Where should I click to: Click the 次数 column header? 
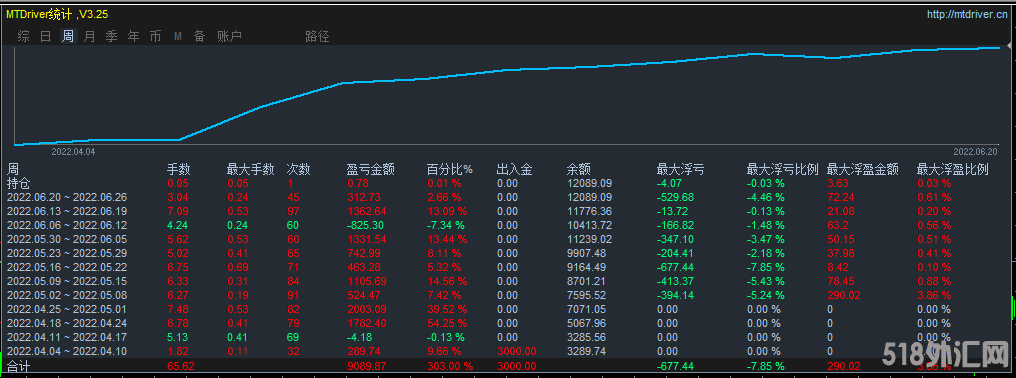coord(298,170)
